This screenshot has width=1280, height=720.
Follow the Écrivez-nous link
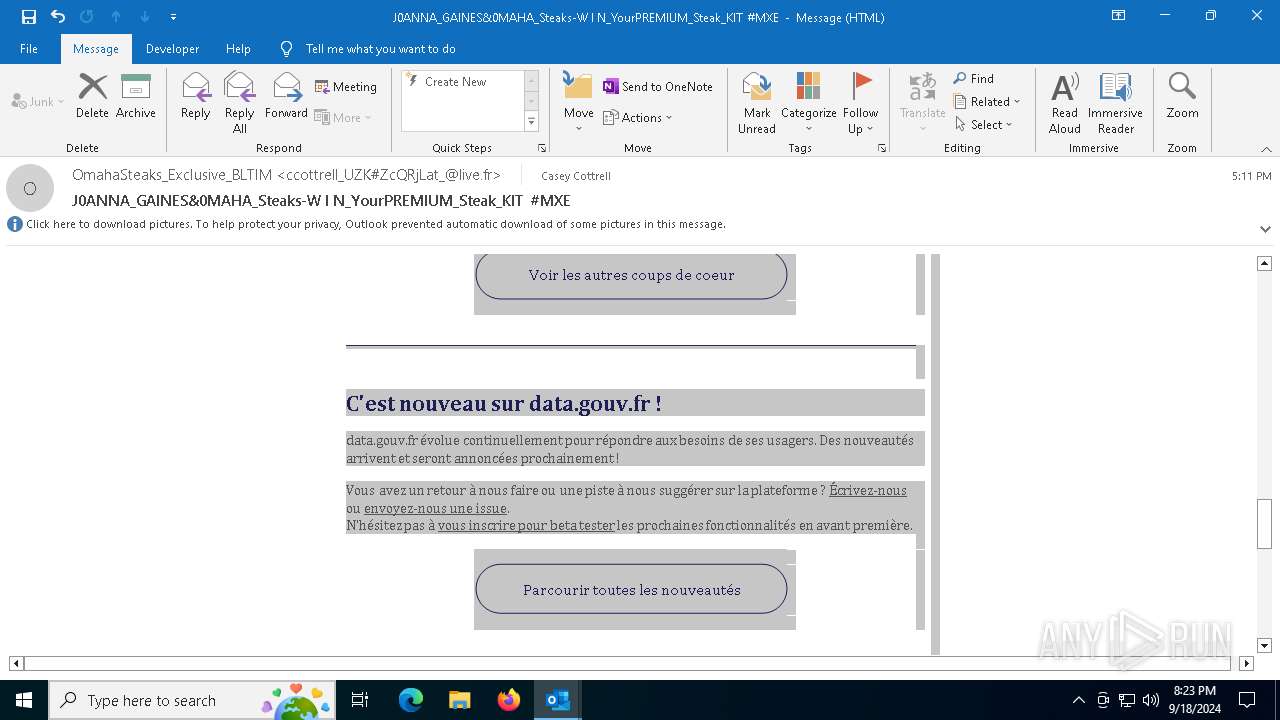click(868, 490)
